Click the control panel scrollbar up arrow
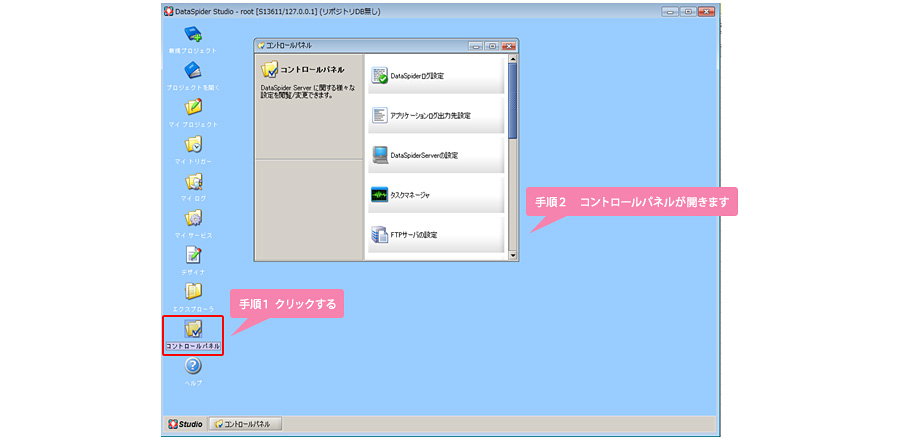 coord(513,61)
